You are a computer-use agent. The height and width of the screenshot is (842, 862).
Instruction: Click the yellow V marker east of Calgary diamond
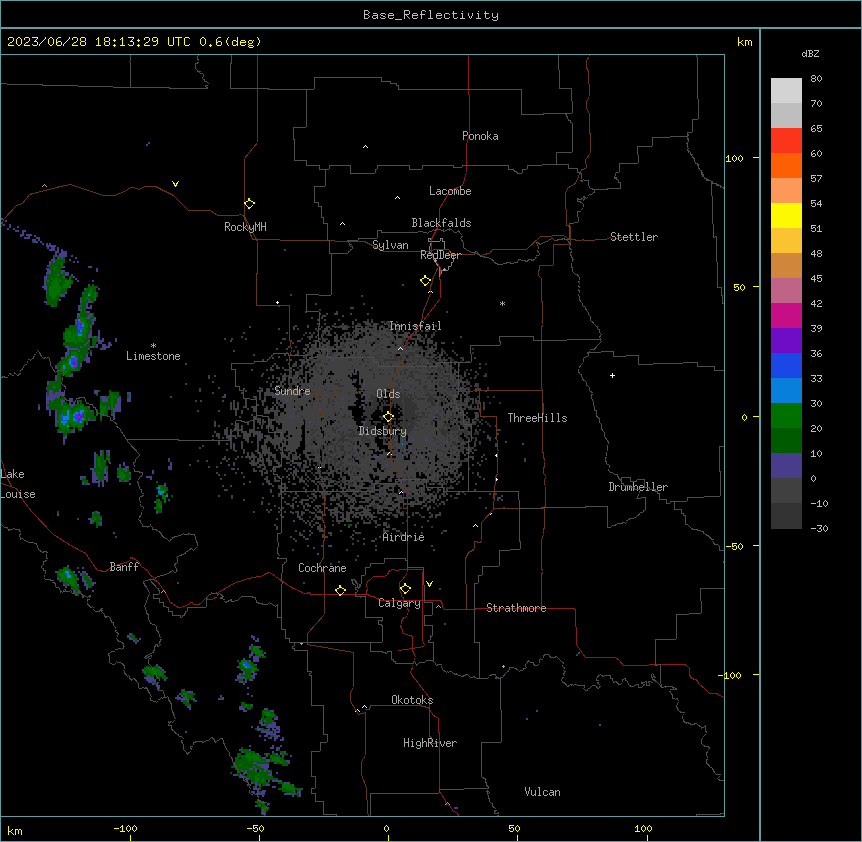(429, 584)
